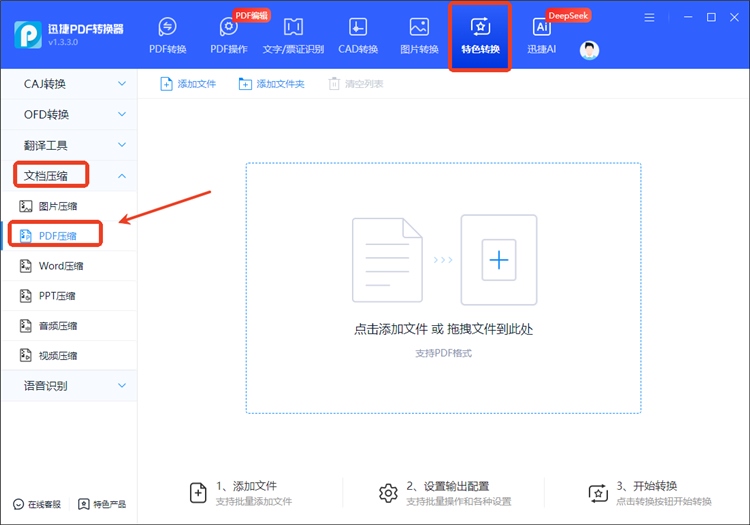Maximize the application window

pos(711,17)
